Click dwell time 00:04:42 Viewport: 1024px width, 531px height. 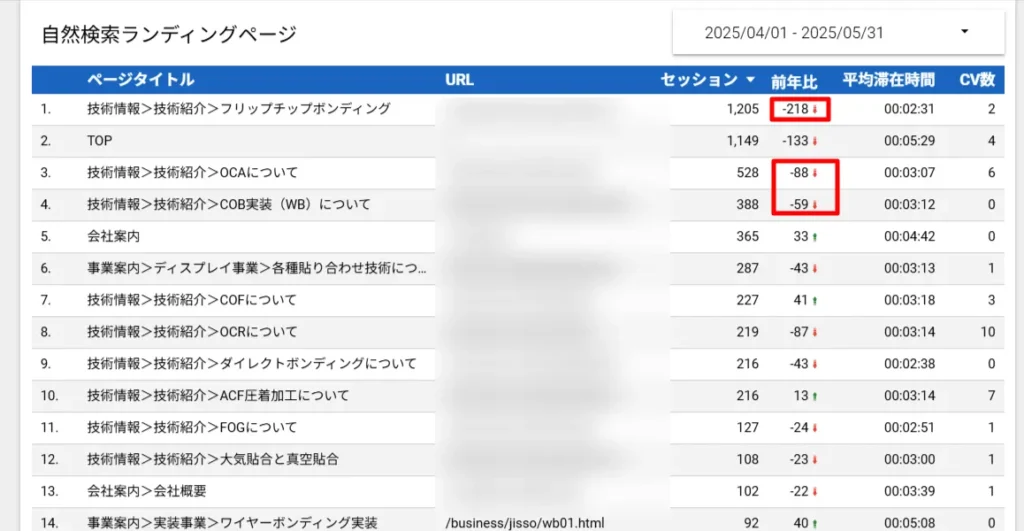click(x=909, y=236)
